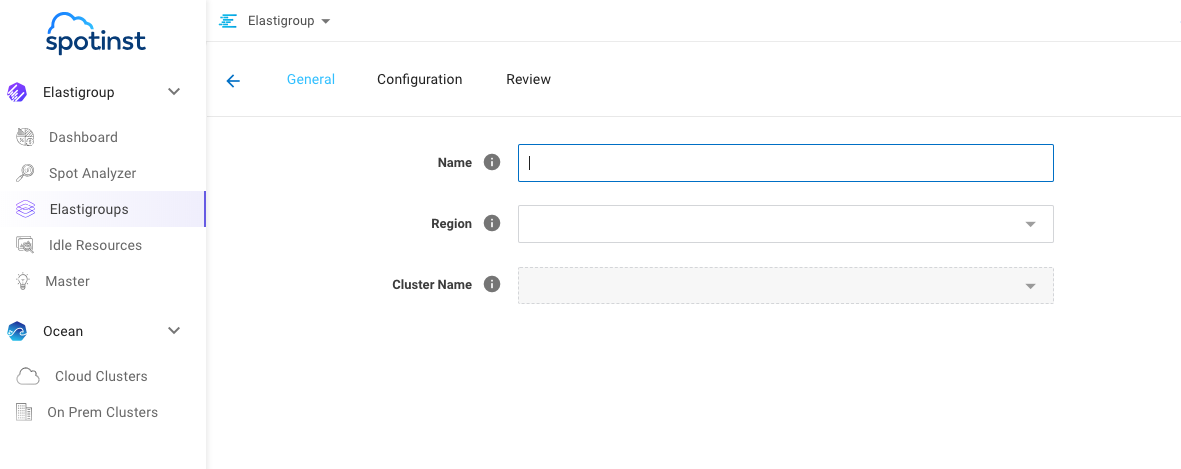Open Elastigroups in the sidebar
The width and height of the screenshot is (1181, 469).
tap(88, 209)
